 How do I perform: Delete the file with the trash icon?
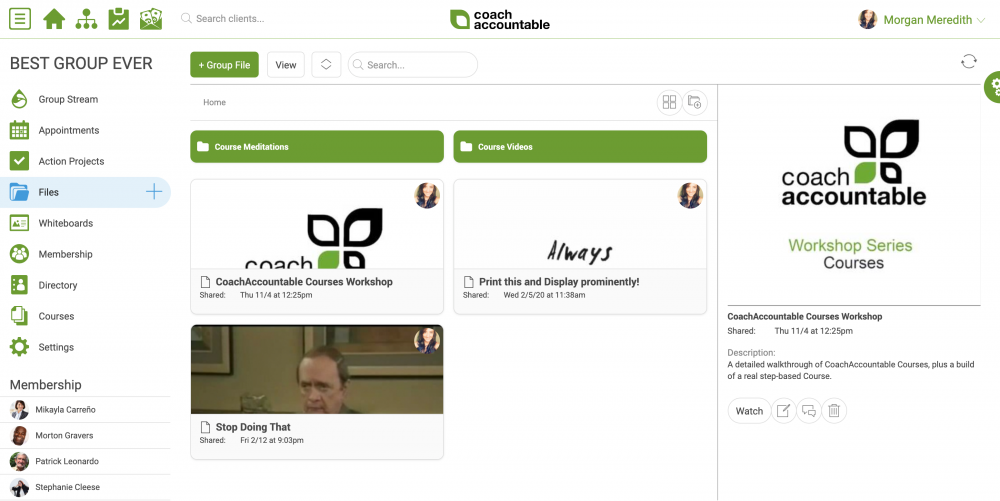(834, 411)
